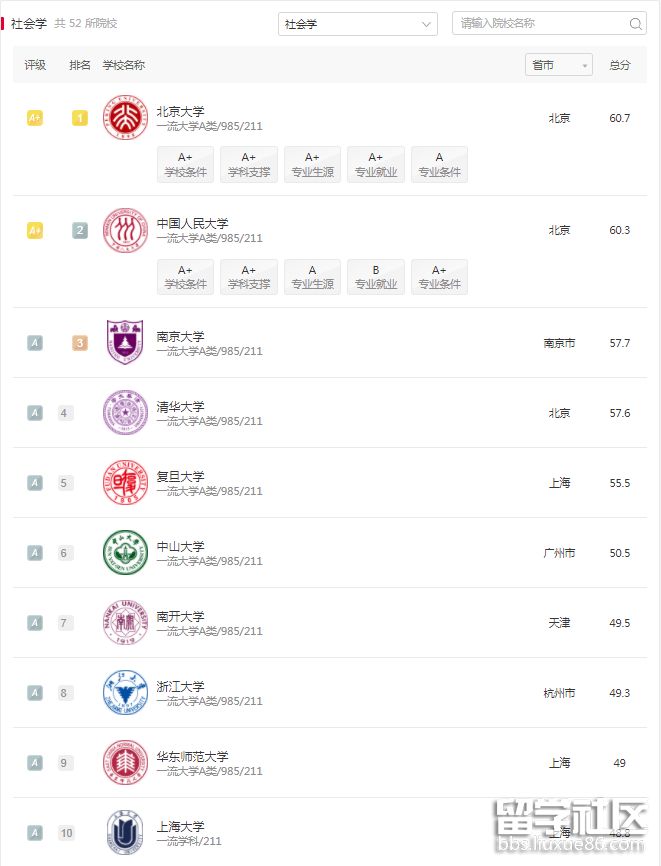Image resolution: width=661 pixels, height=866 pixels.
Task: Click East China Normal University logo
Action: (x=125, y=762)
